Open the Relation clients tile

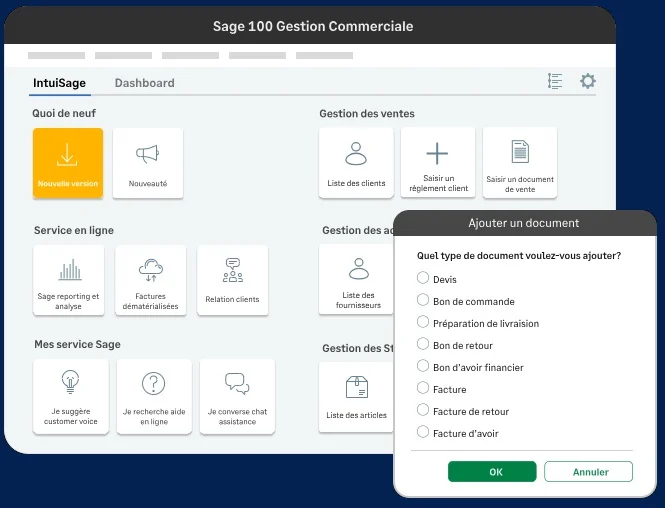tap(232, 280)
